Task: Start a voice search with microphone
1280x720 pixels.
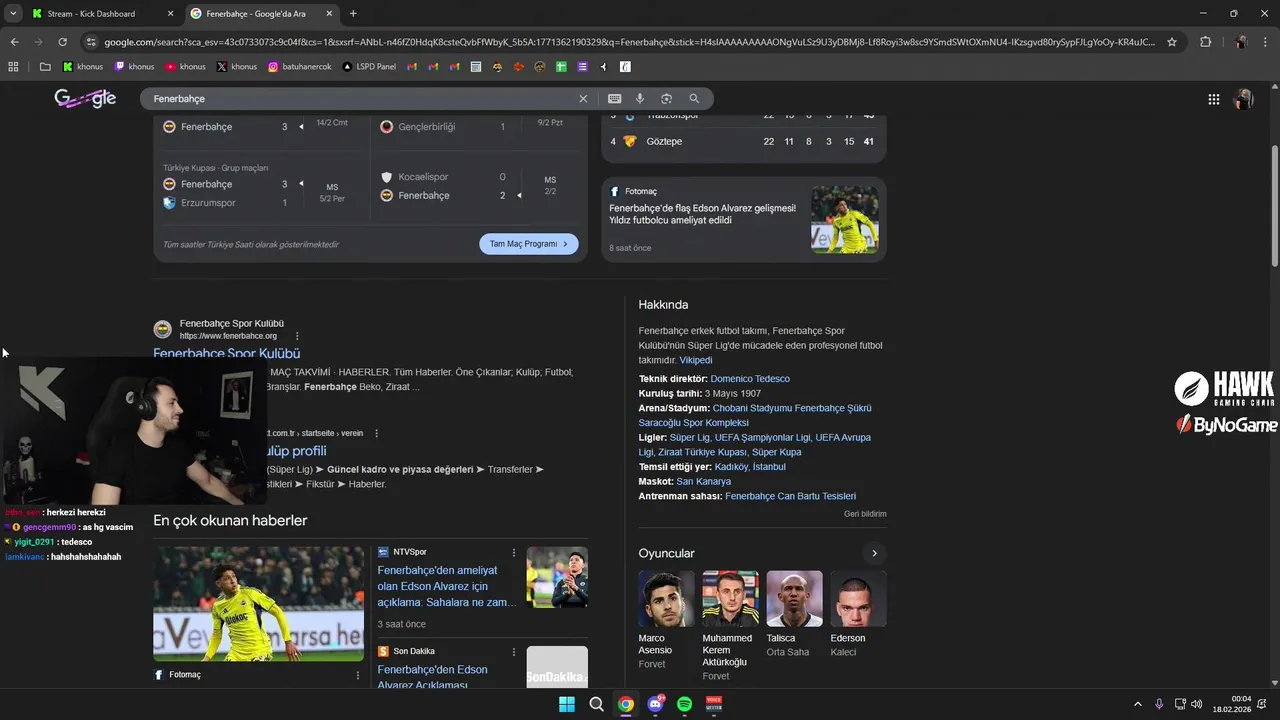Action: pyautogui.click(x=640, y=99)
